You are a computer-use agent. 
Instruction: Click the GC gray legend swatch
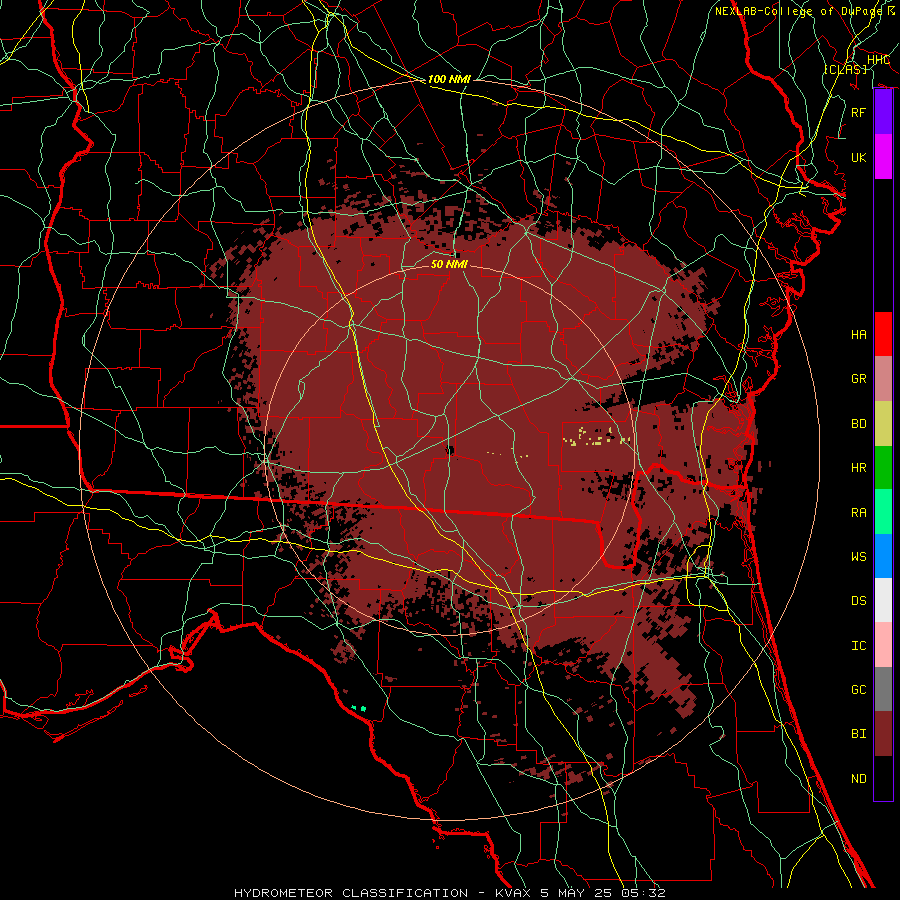point(883,689)
